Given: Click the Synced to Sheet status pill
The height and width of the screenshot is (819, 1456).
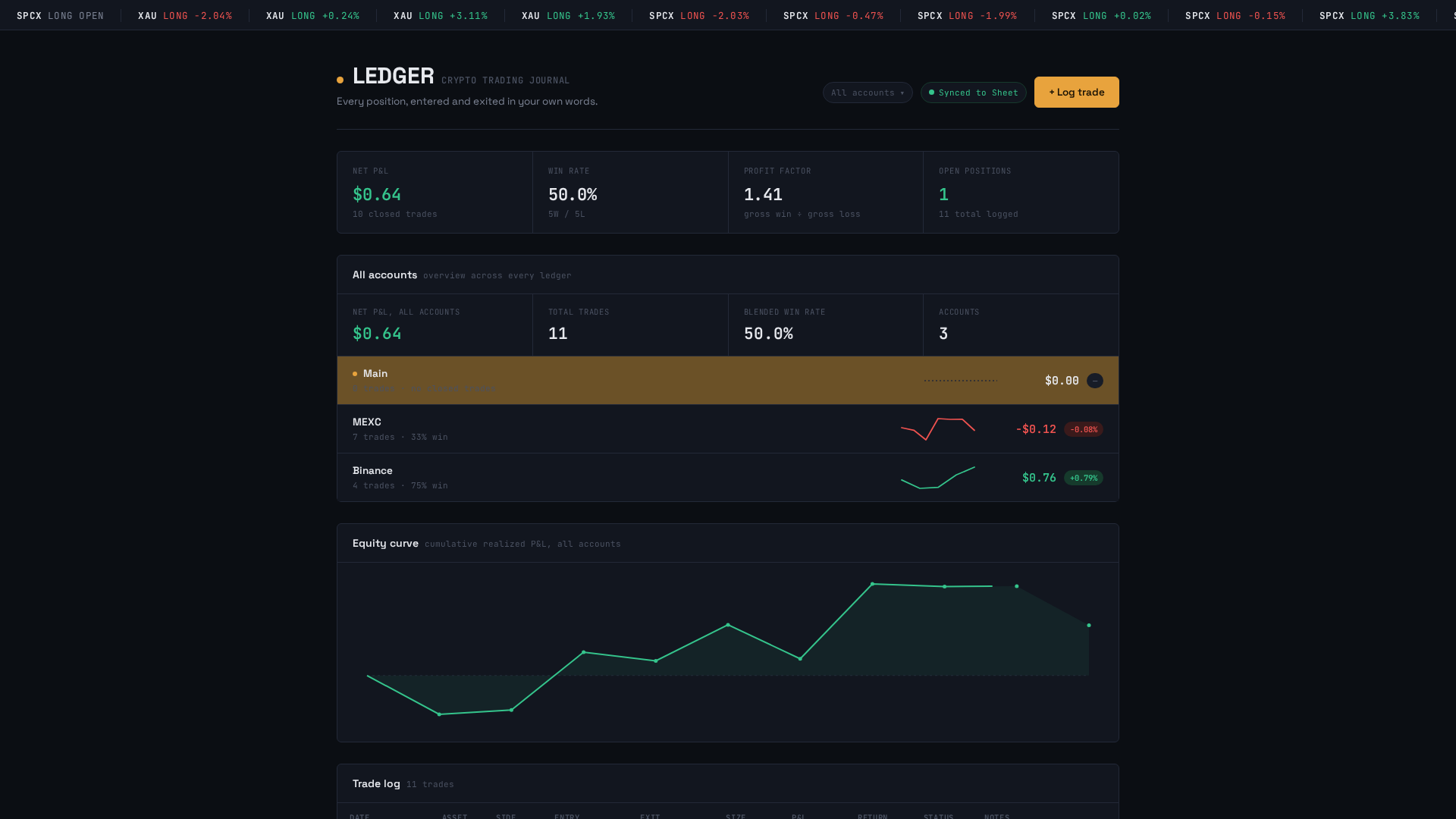Looking at the screenshot, I should point(974,93).
